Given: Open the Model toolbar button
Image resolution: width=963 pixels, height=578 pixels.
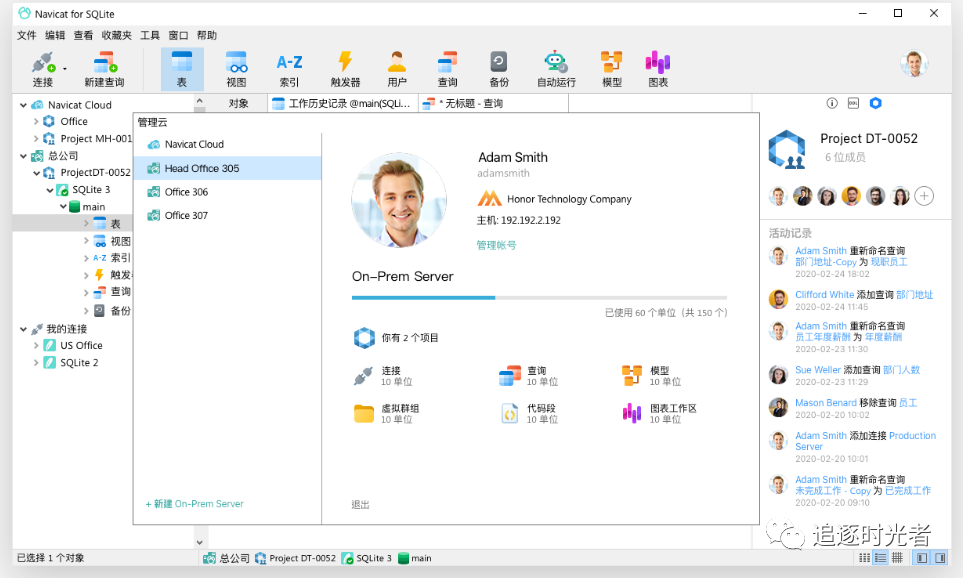Looking at the screenshot, I should 612,69.
